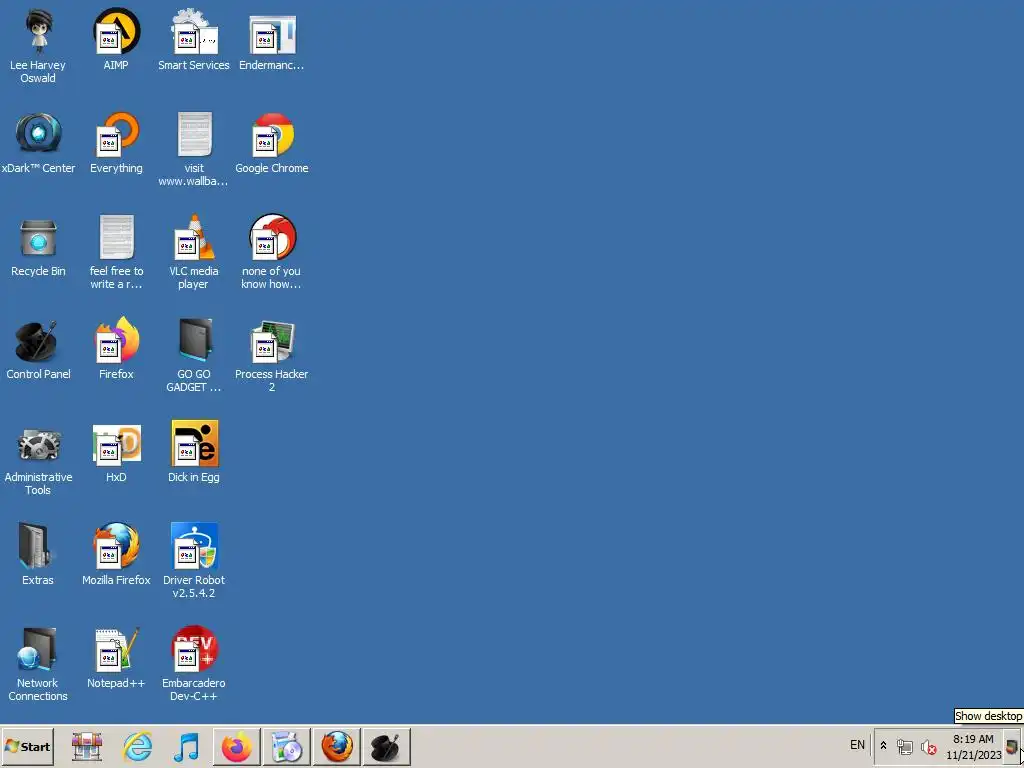This screenshot has height=768, width=1024.
Task: Launch the Firefox desktop shortcut with the flame logo
Action: (116, 349)
